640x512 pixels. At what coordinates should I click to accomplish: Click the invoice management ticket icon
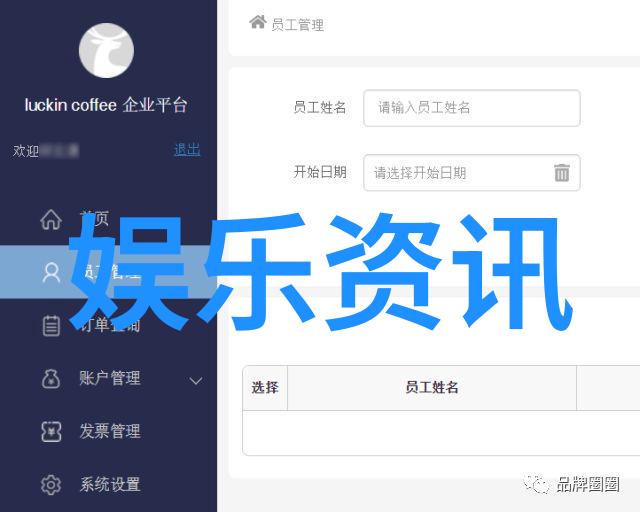click(51, 432)
